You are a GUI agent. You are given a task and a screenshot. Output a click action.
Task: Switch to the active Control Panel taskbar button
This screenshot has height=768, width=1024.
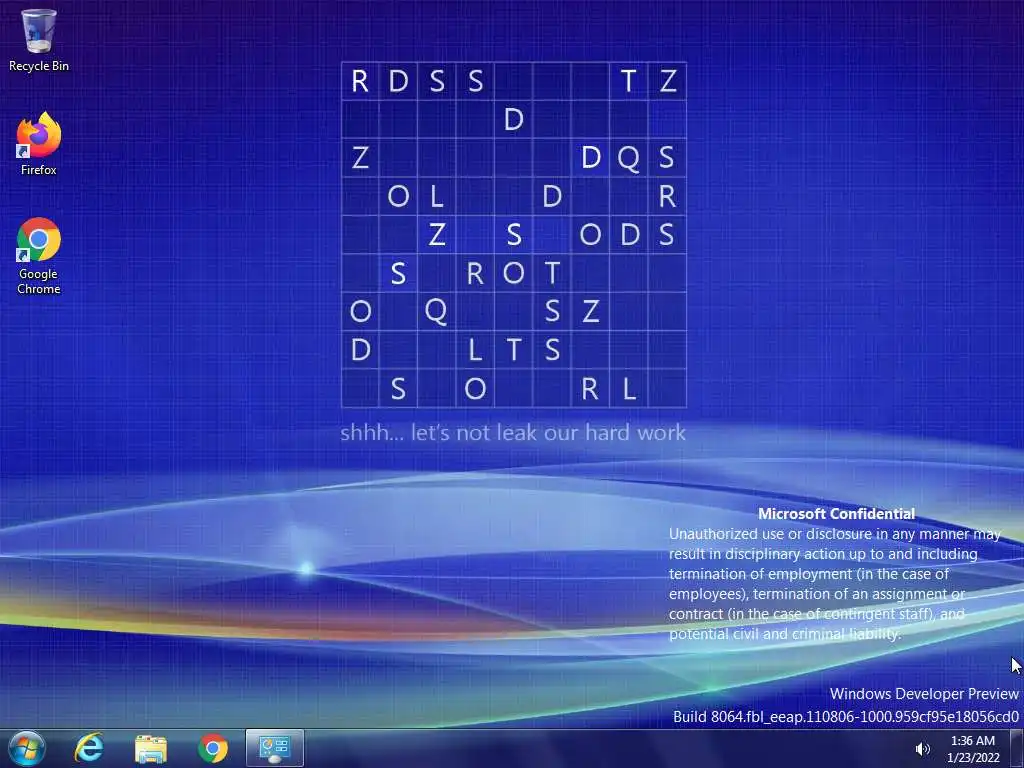tap(275, 748)
